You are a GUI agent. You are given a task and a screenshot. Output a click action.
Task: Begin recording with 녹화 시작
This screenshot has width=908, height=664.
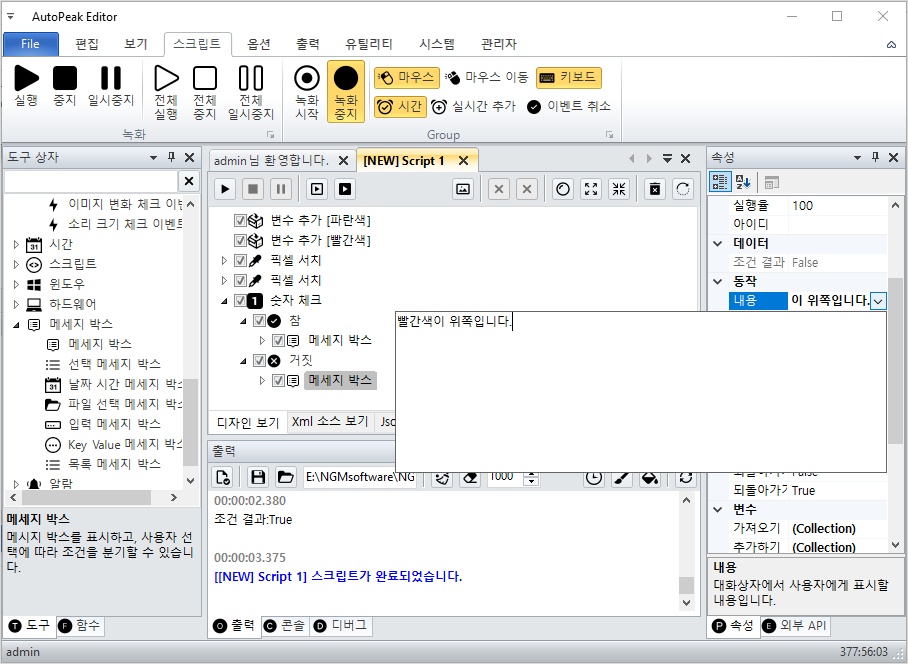tap(307, 93)
